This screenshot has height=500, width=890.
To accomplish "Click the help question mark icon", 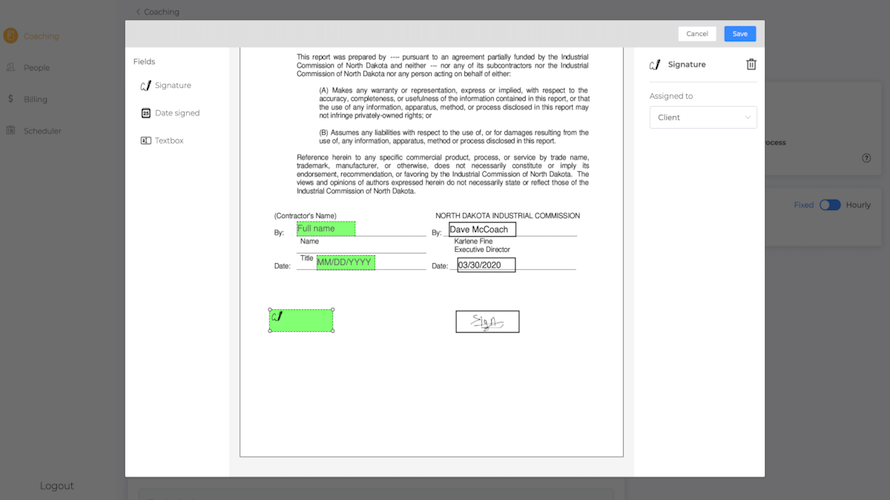I will [x=866, y=158].
